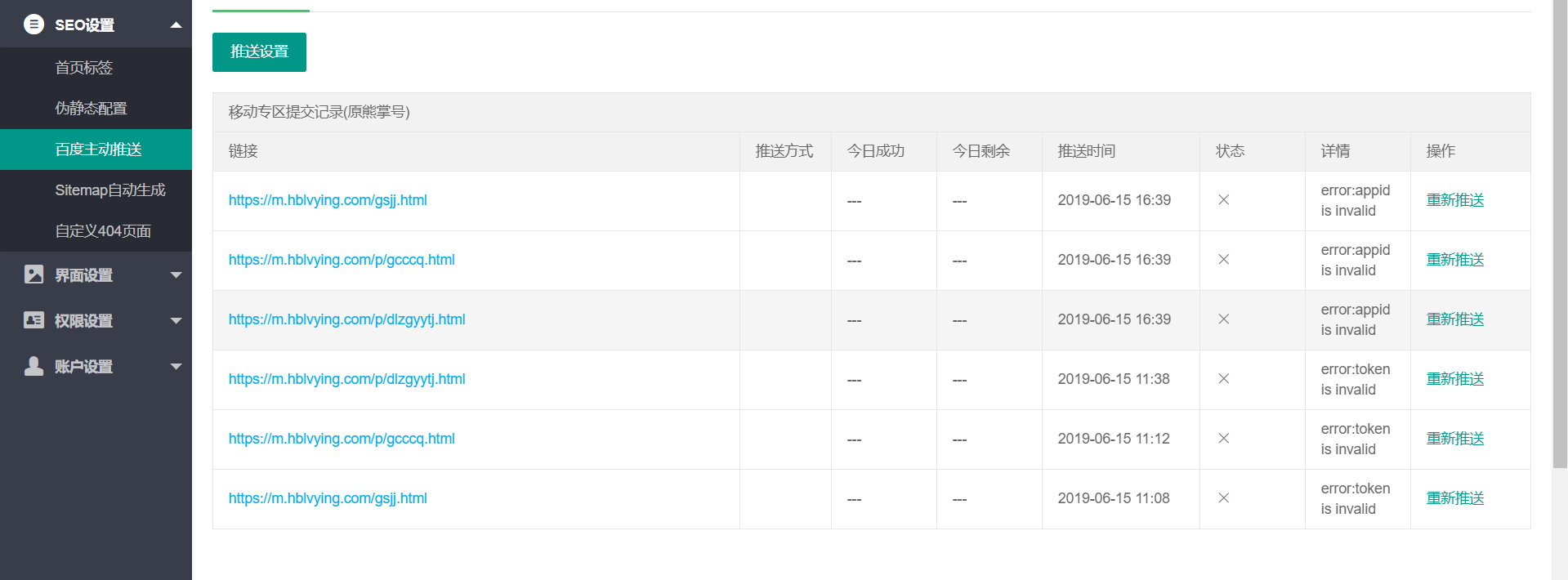
Task: Click the SEO设置 list icon
Action: 34,25
